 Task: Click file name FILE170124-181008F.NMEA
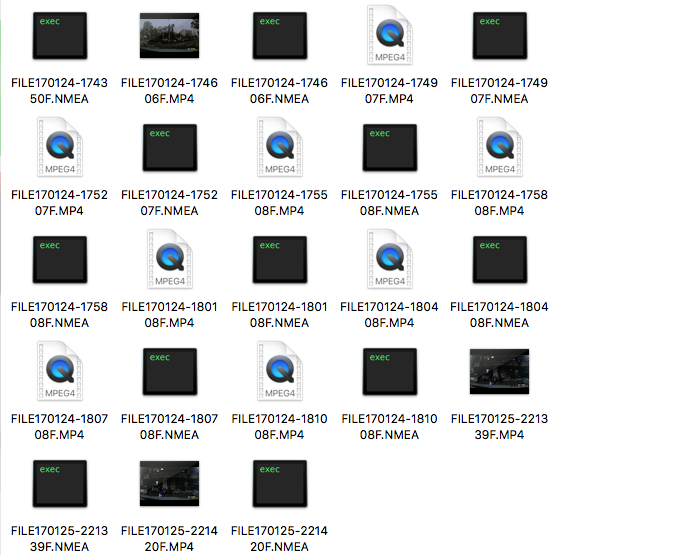[x=389, y=426]
